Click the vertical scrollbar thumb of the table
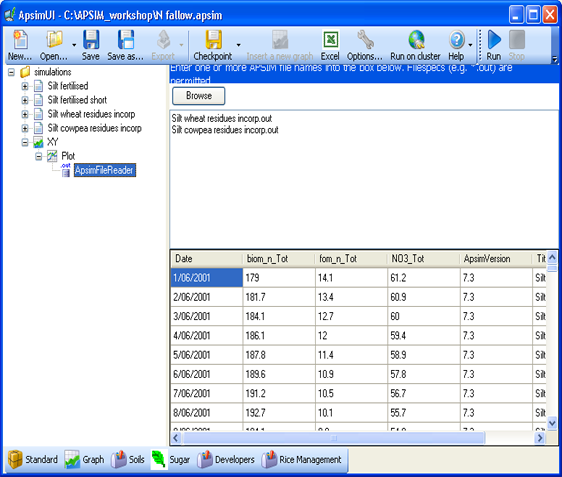562x477 pixels. click(x=552, y=268)
